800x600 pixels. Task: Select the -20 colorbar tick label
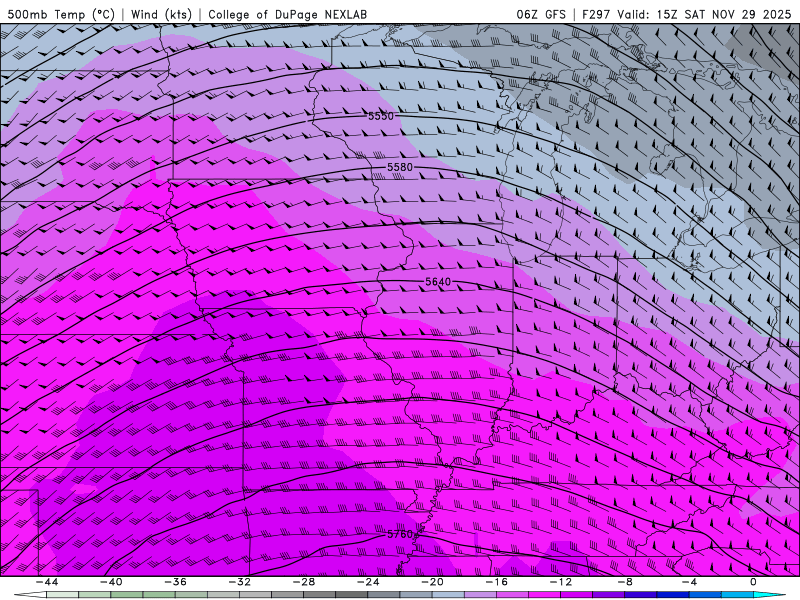(432, 582)
